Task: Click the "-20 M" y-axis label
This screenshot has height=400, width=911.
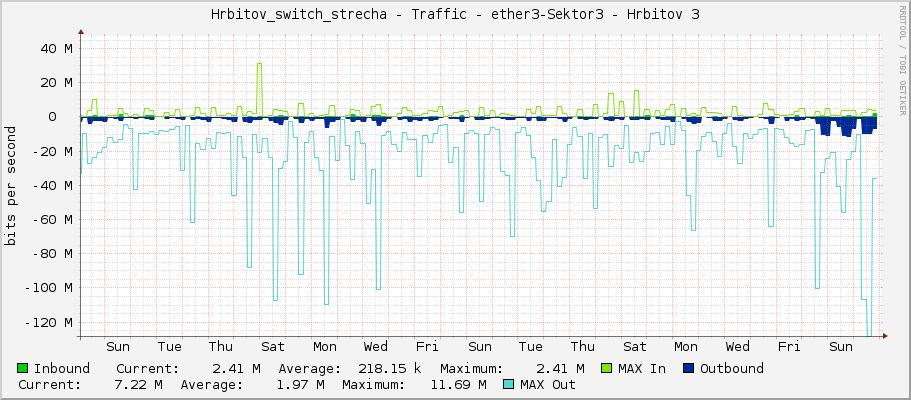Action: pos(53,151)
